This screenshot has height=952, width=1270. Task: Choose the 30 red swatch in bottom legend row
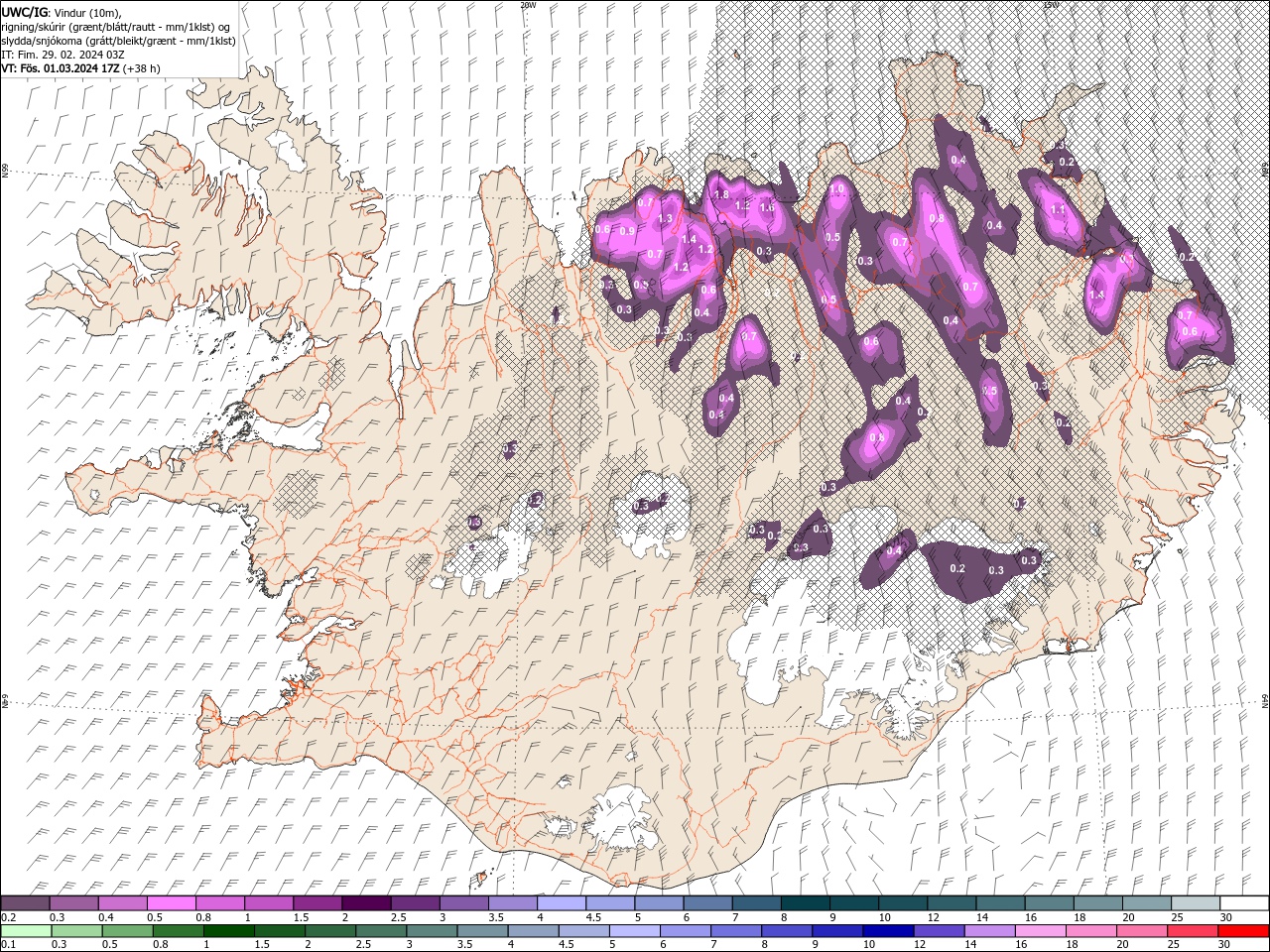pyautogui.click(x=1242, y=931)
